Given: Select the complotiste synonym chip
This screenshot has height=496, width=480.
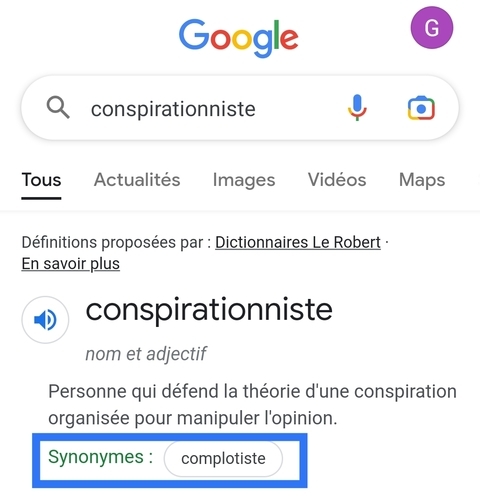Looking at the screenshot, I should click(x=223, y=459).
